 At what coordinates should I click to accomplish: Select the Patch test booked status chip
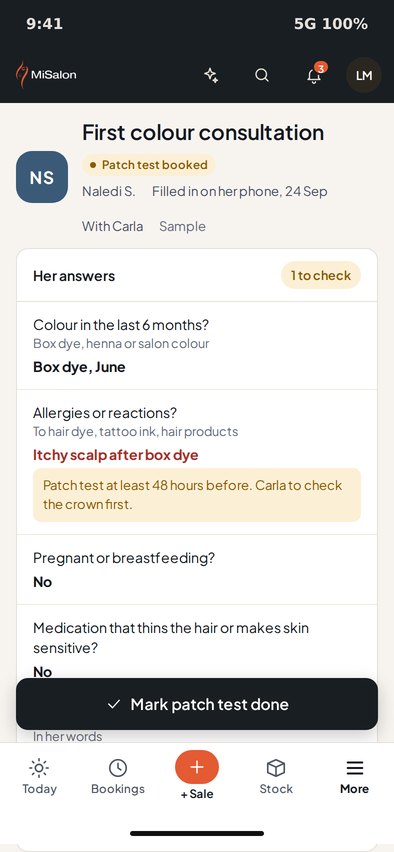coord(148,165)
